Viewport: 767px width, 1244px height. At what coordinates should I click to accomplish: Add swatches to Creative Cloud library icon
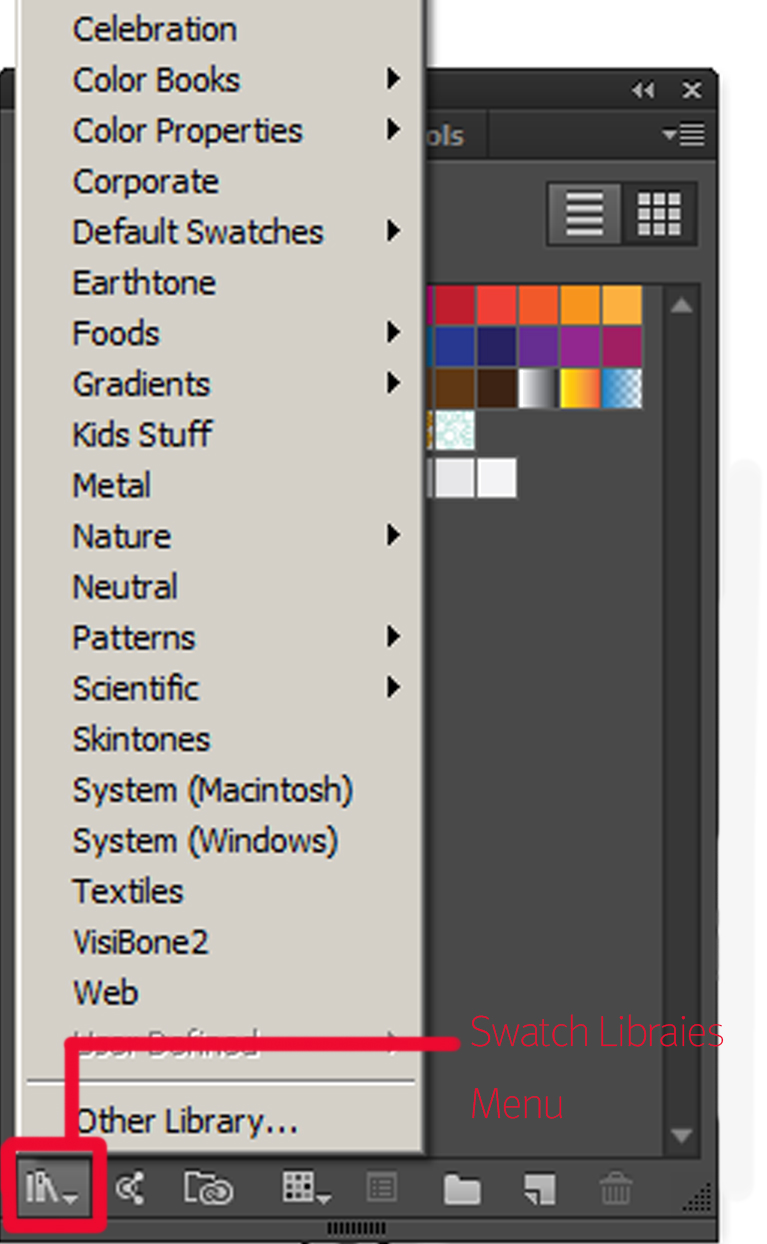(x=208, y=1189)
